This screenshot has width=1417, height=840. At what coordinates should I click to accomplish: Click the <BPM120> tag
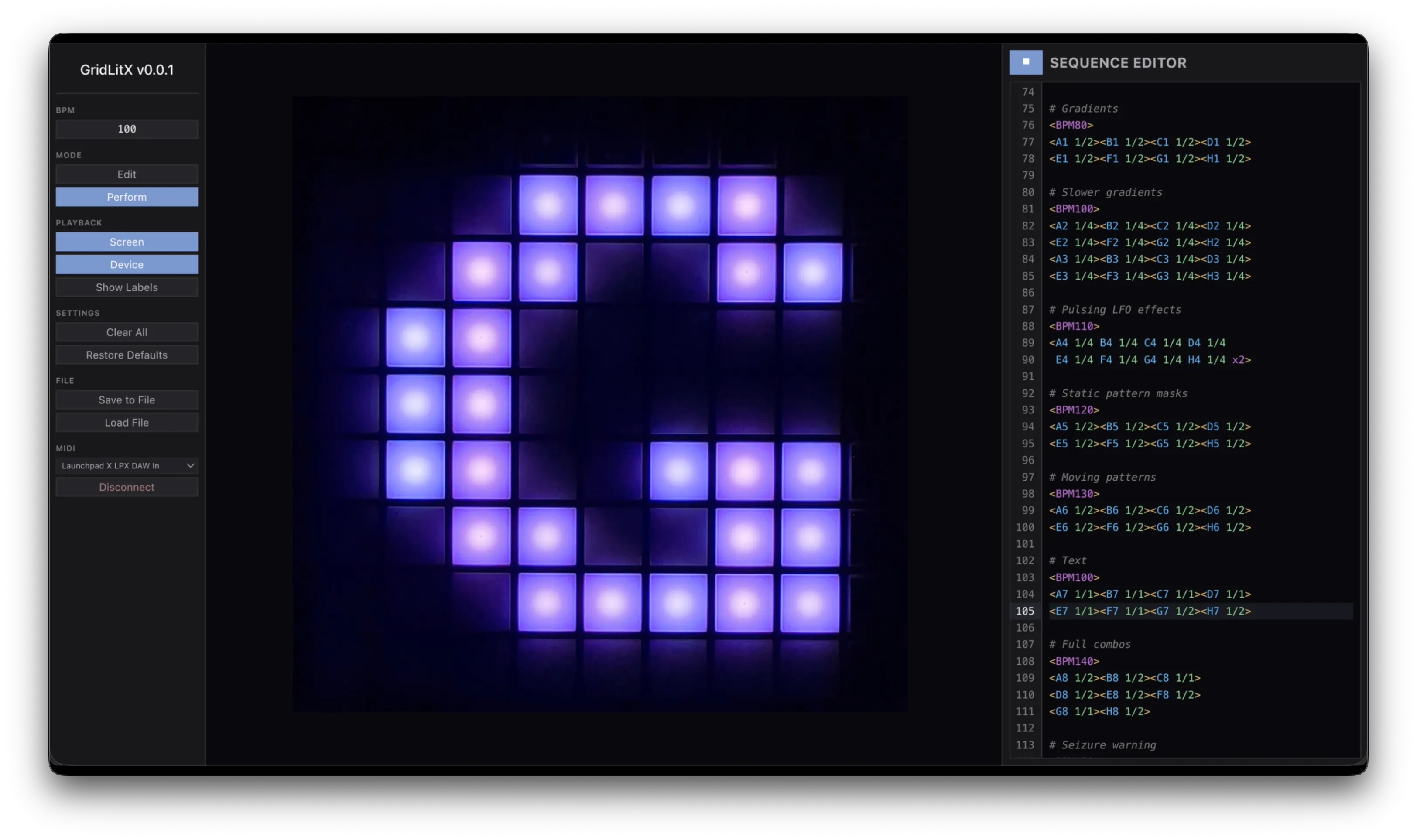pos(1074,410)
